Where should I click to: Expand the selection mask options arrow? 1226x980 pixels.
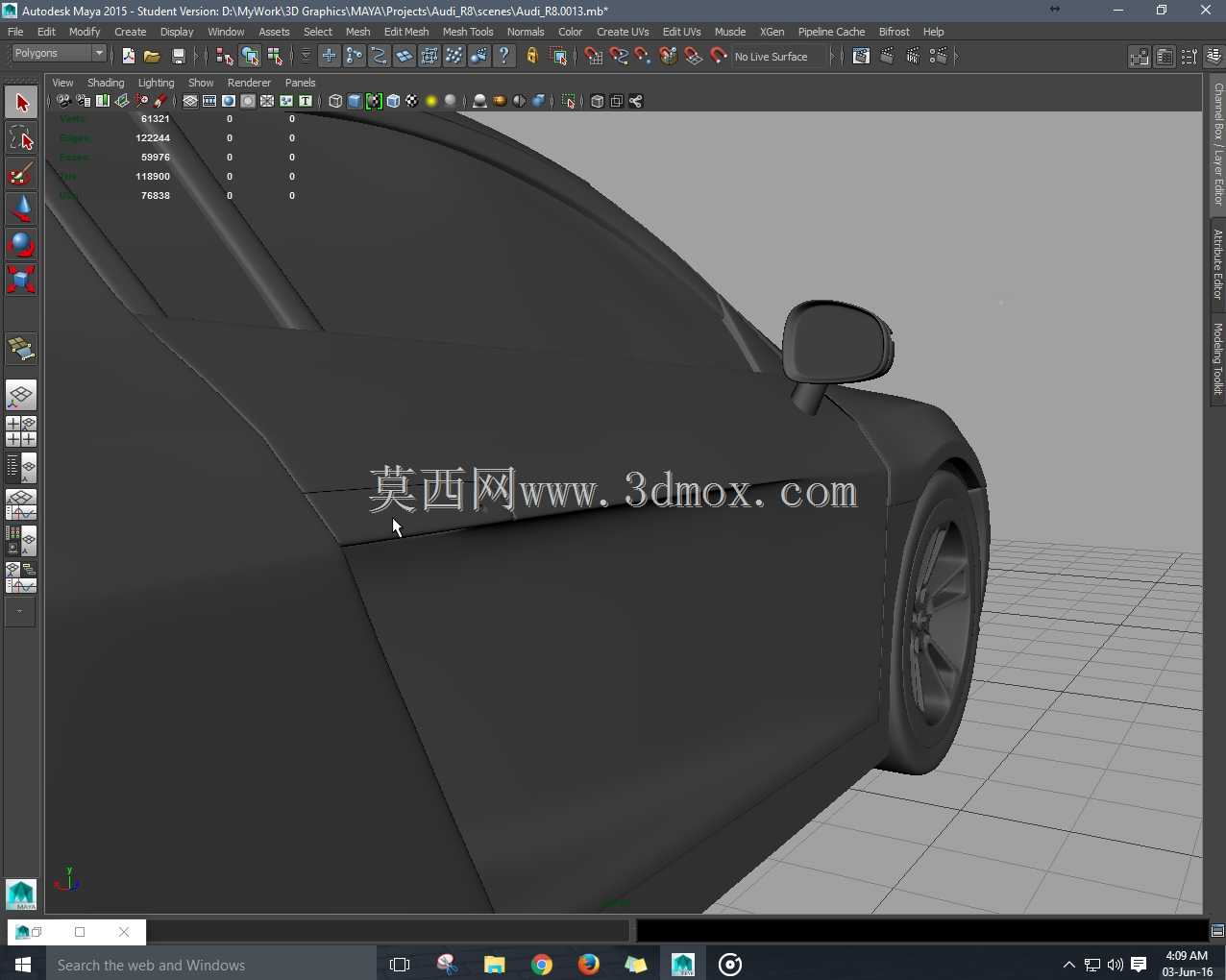pos(306,57)
